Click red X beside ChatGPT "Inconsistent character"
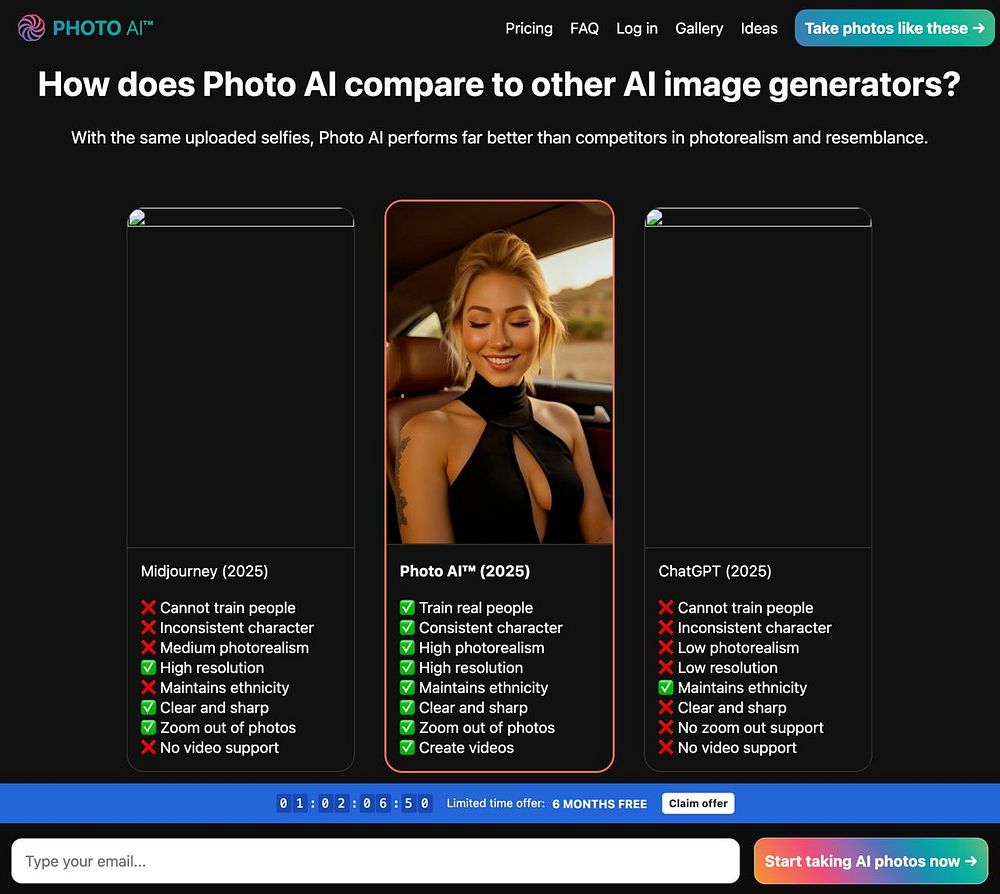Viewport: 1000px width, 894px height. 666,627
